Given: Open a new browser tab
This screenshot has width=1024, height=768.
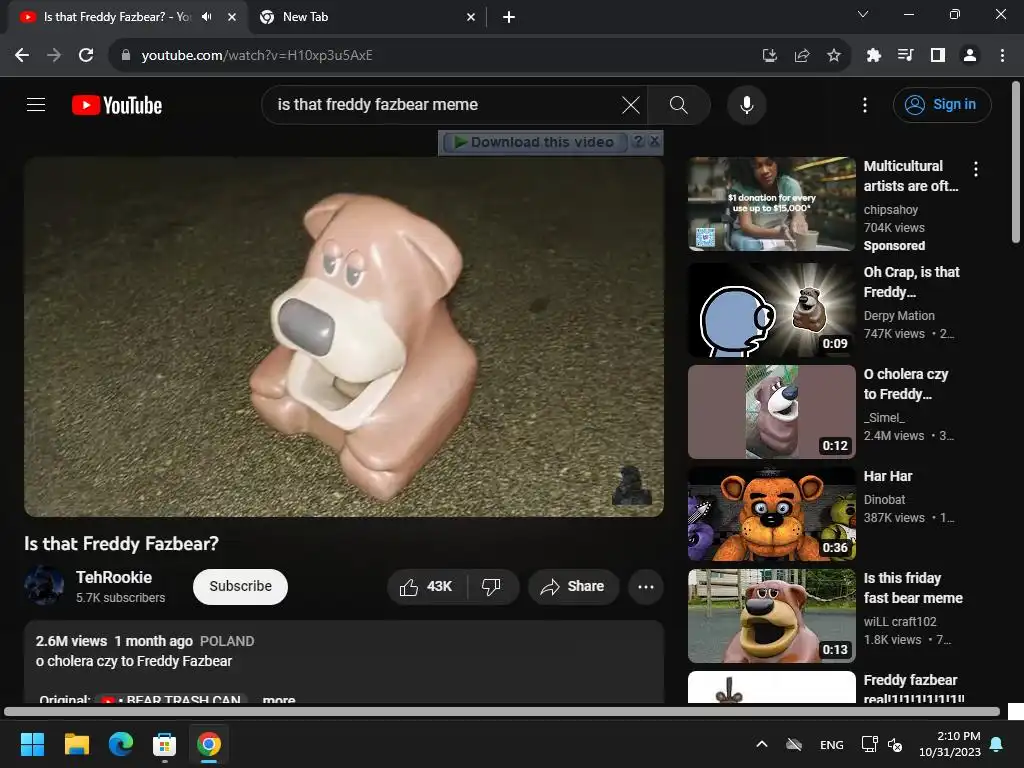Looking at the screenshot, I should pos(509,17).
